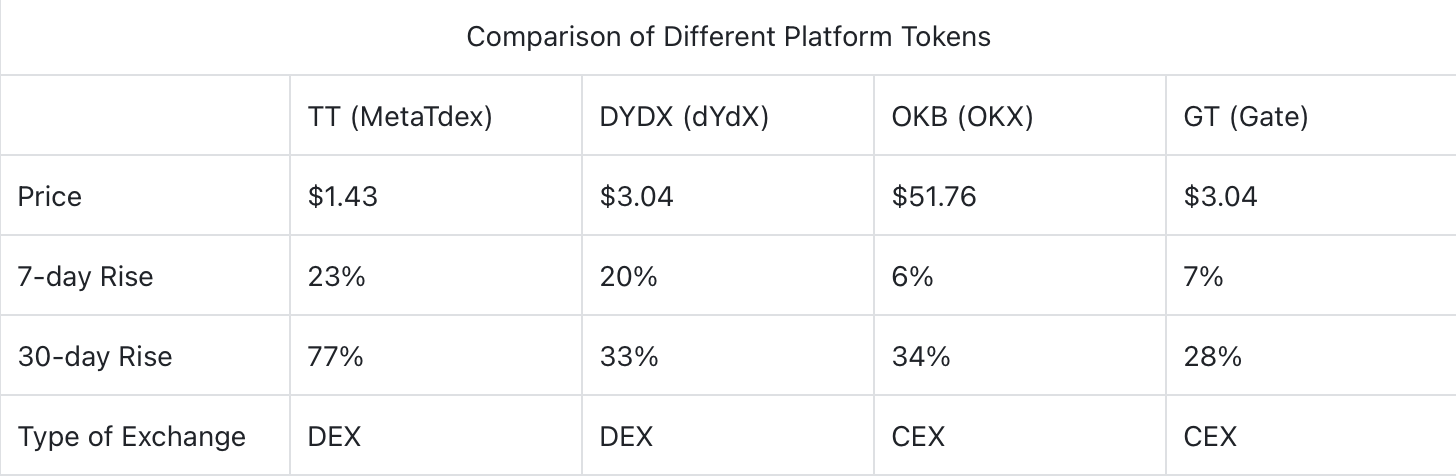
Task: Select the $51.76 OKB price cell
Action: pyautogui.click(x=934, y=196)
